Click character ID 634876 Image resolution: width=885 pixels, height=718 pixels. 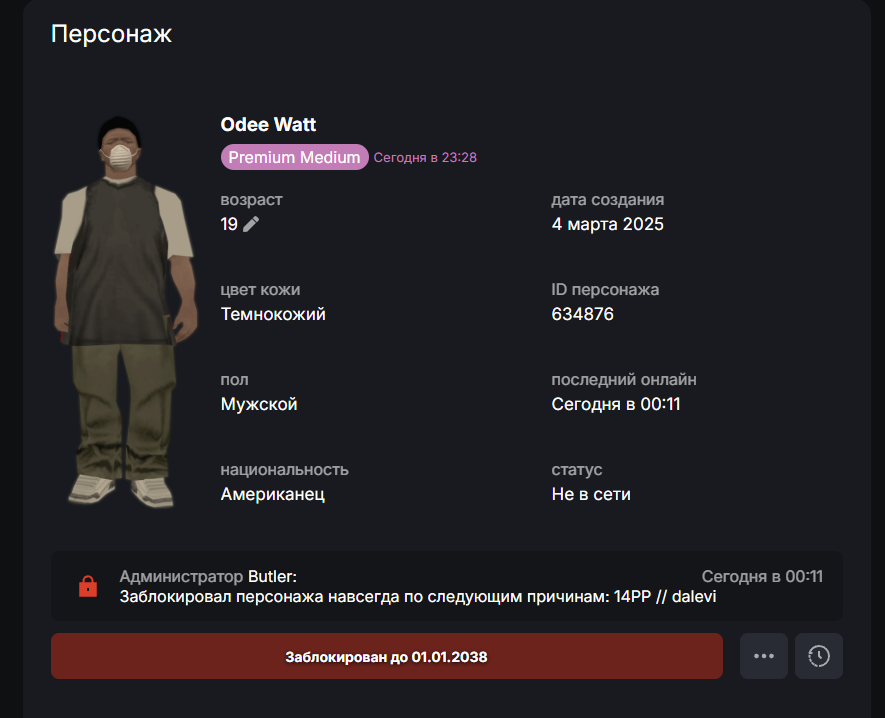coord(582,314)
